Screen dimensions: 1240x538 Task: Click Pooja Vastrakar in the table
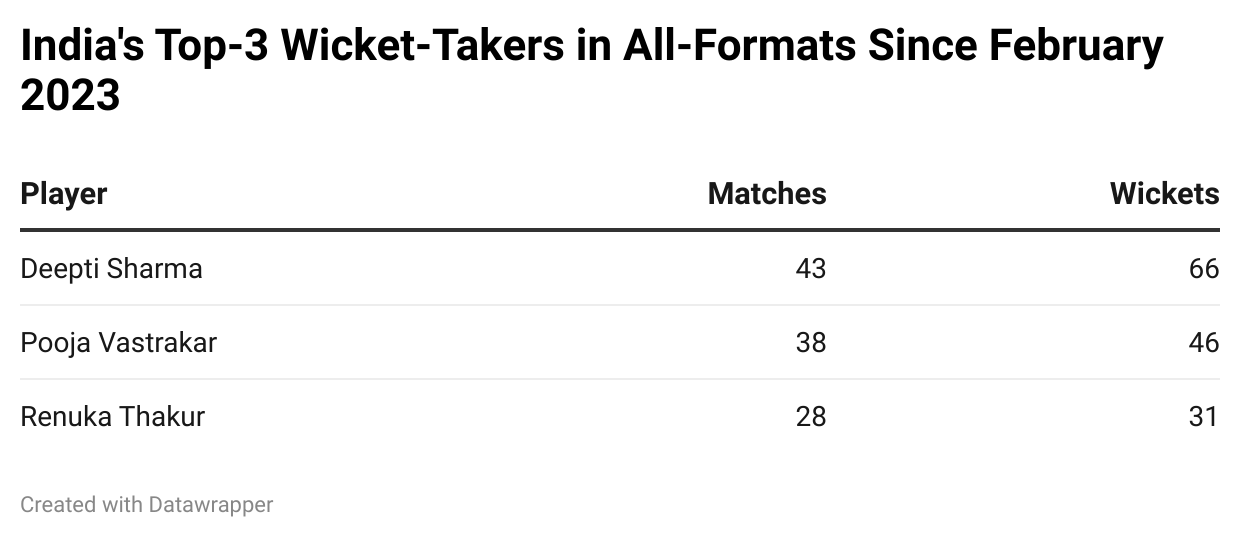pyautogui.click(x=118, y=343)
